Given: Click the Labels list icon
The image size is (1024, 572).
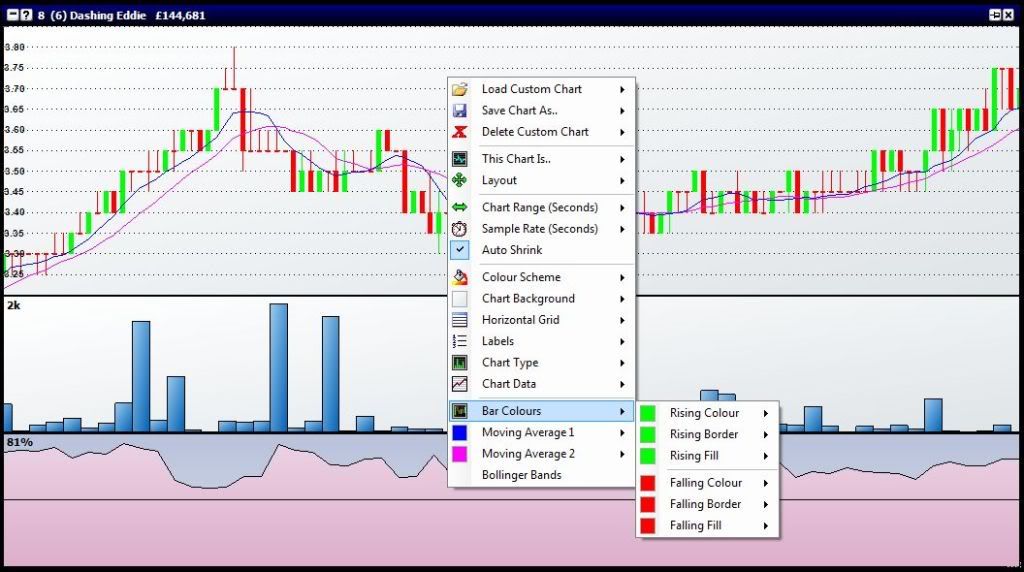Looking at the screenshot, I should 460,341.
